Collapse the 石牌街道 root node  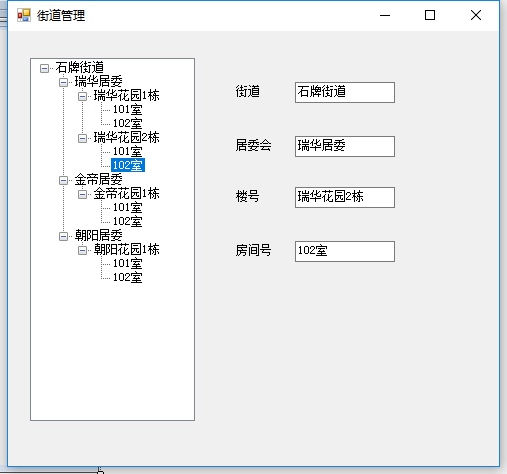[x=44, y=68]
